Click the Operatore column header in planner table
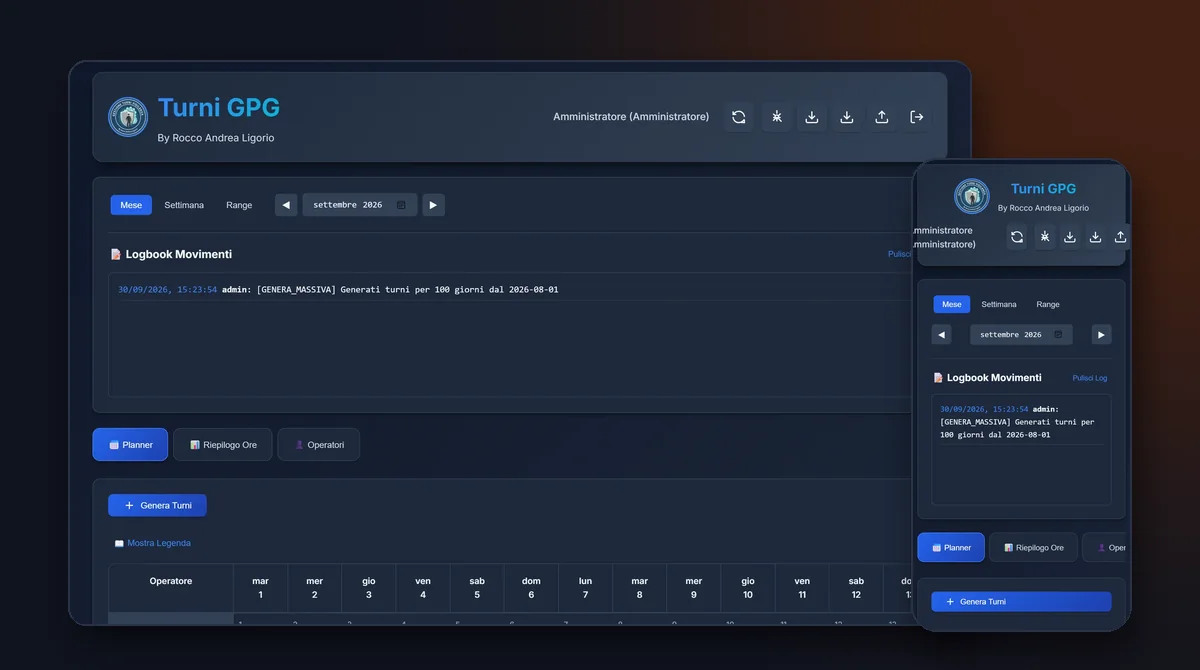This screenshot has height=670, width=1200. [171, 588]
